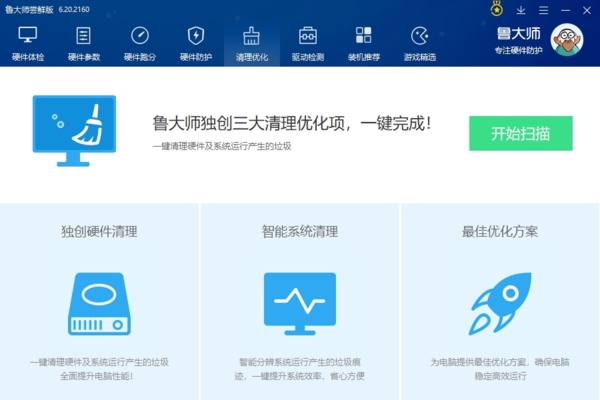Click the subtitle 一键清理硬件及系统运行产生的垃圾 under headline

(x=222, y=146)
